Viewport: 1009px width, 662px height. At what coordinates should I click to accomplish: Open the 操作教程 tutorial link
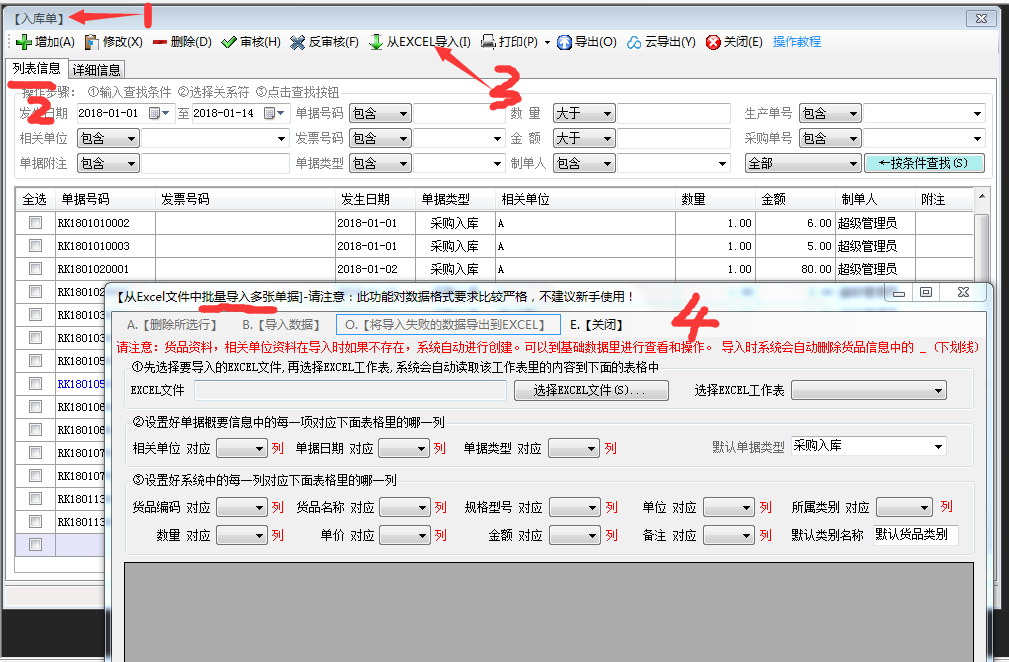click(x=797, y=42)
